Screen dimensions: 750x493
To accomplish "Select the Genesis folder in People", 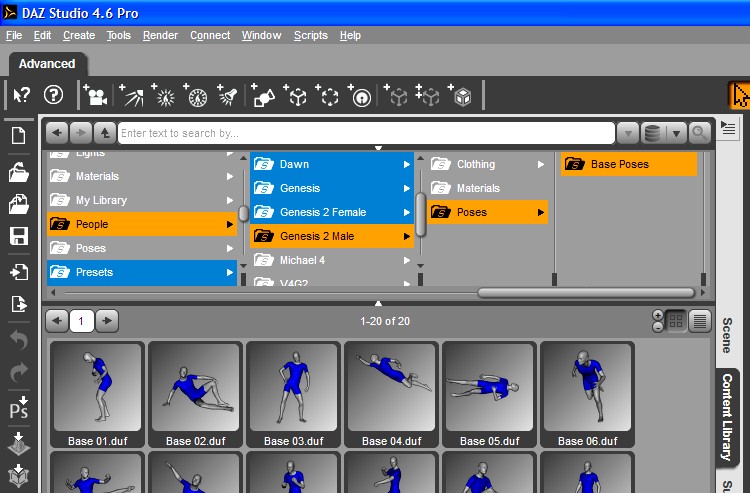I will pyautogui.click(x=331, y=188).
